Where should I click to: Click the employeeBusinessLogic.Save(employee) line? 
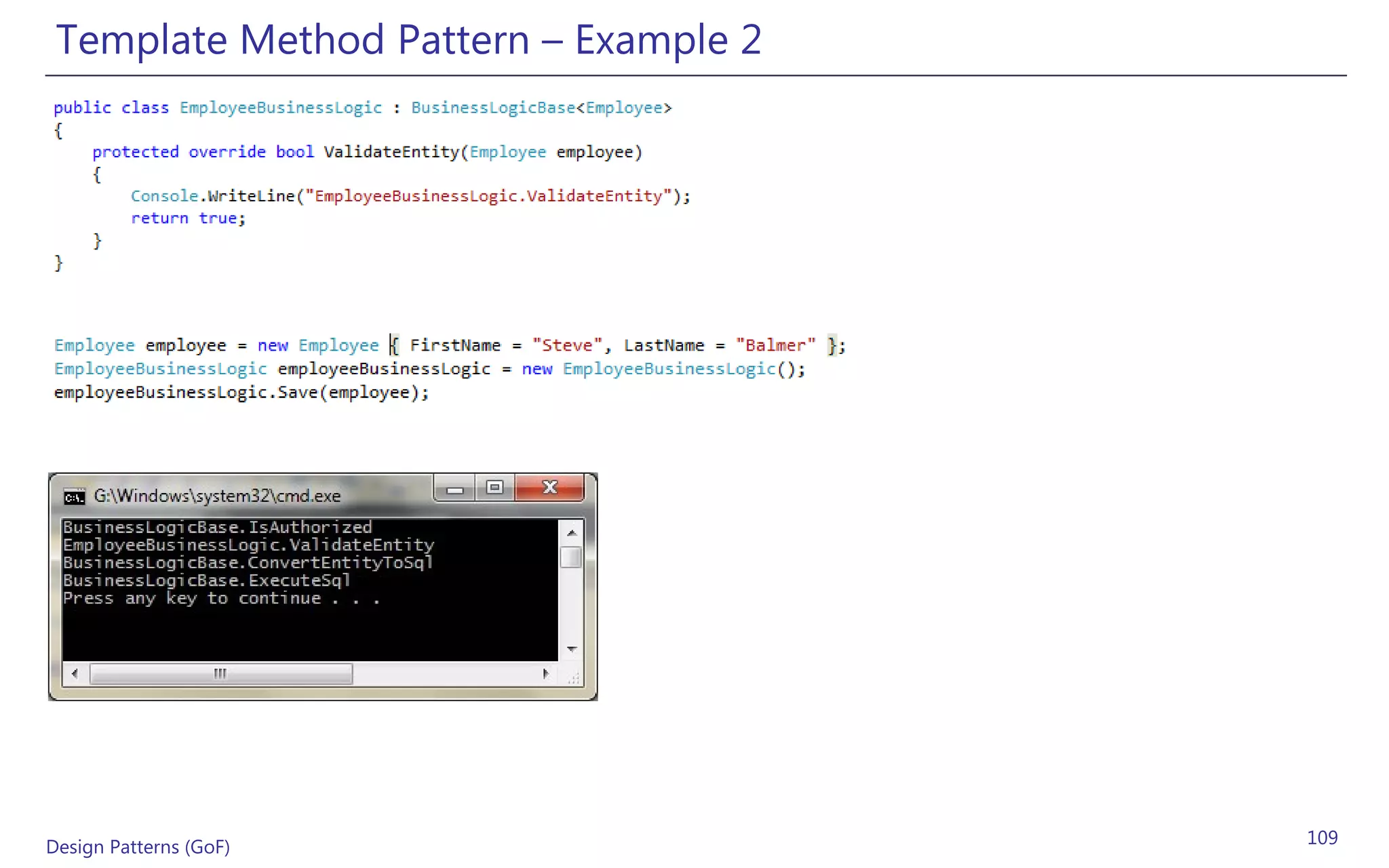[x=241, y=393]
